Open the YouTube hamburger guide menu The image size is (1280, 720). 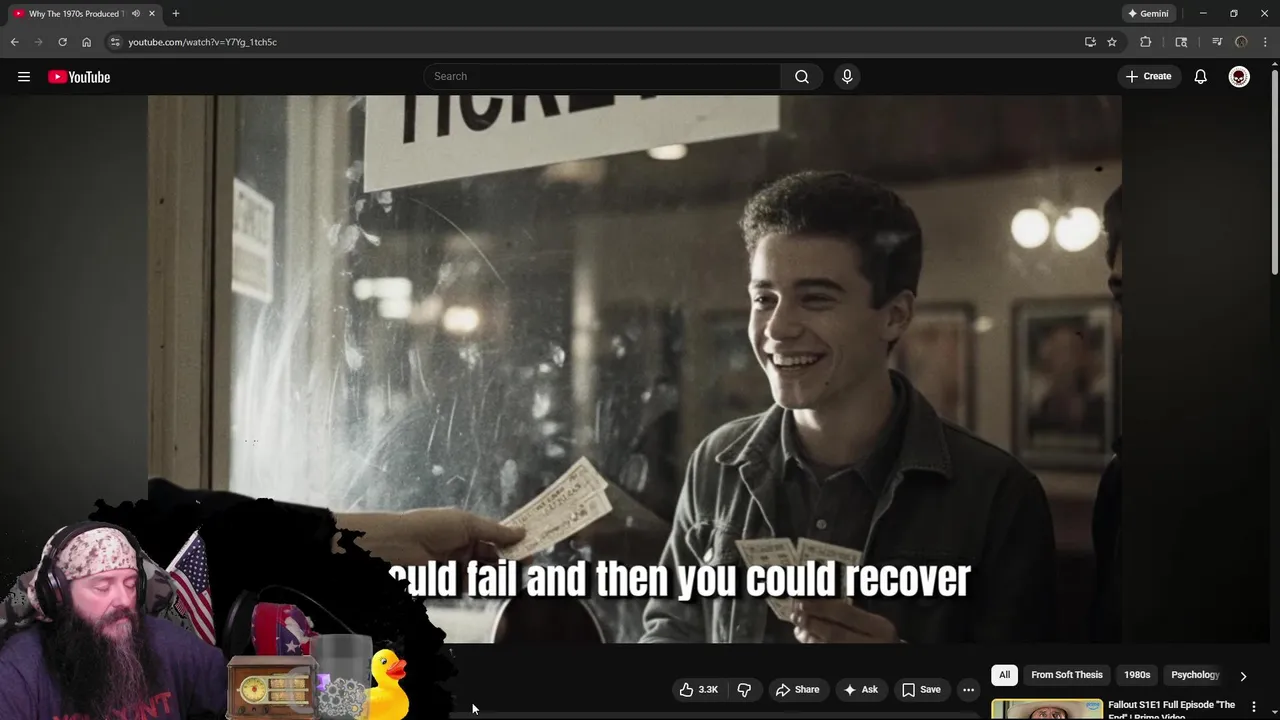point(24,77)
